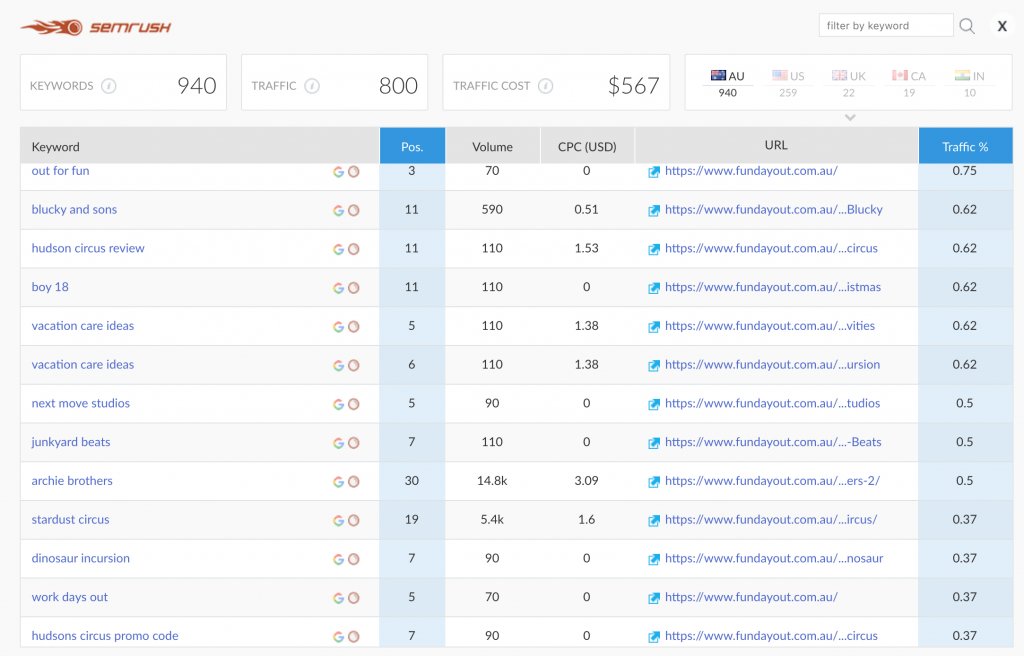Switch to the IN country tab
The width and height of the screenshot is (1024, 656).
coord(970,83)
